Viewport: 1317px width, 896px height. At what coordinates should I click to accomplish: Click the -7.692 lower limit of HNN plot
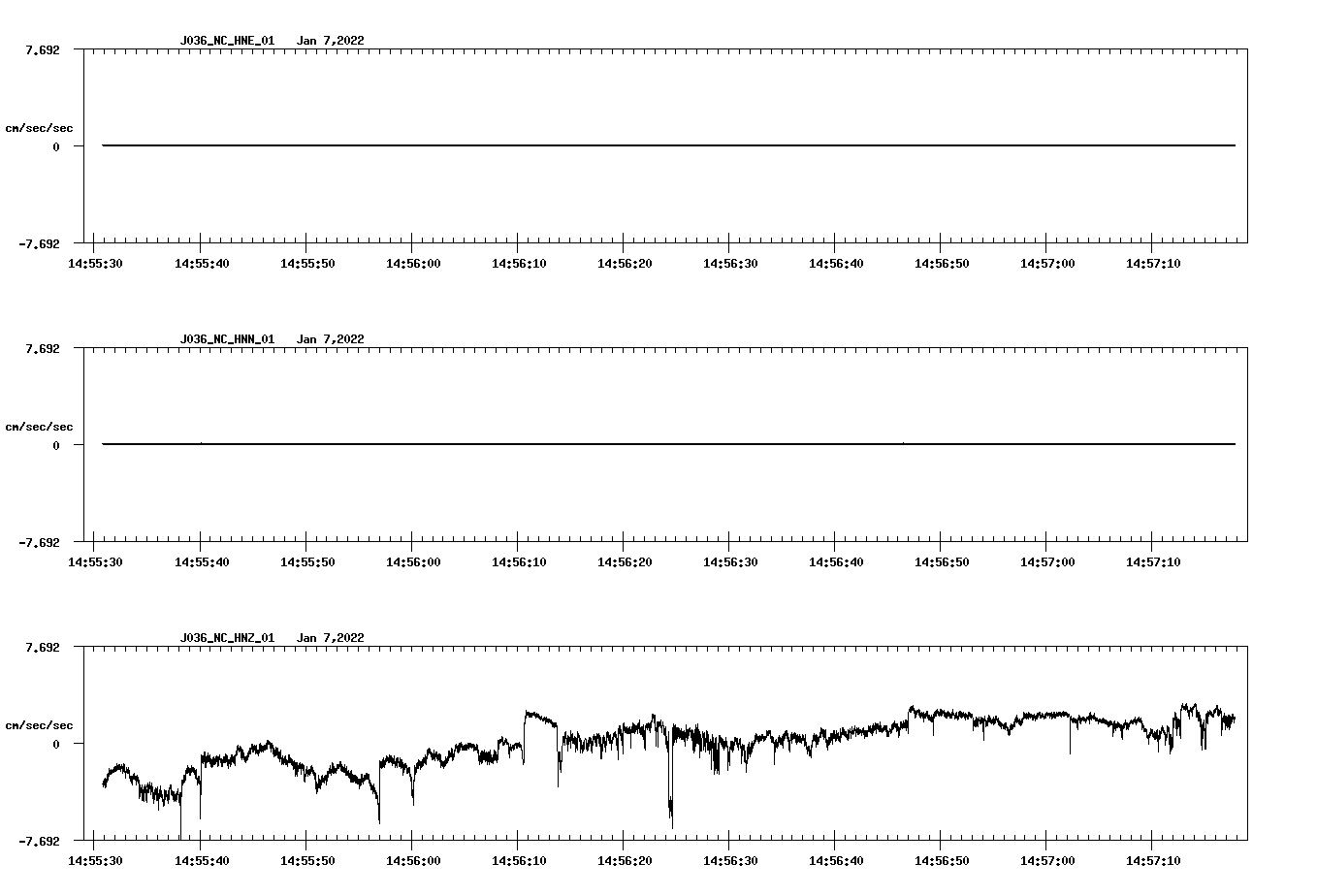click(x=39, y=542)
